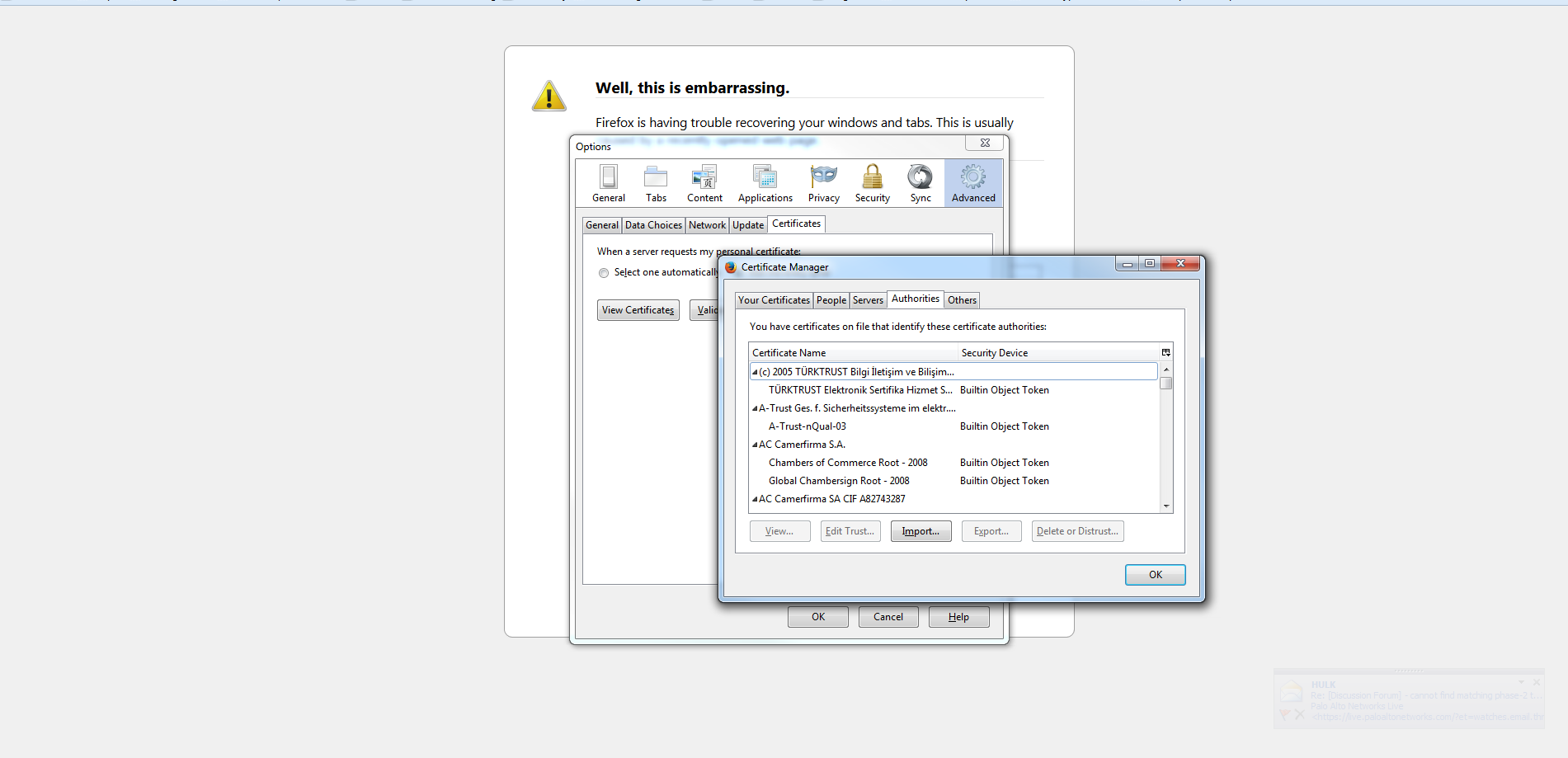The image size is (1568, 758).
Task: Switch to the People tab
Action: 831,300
